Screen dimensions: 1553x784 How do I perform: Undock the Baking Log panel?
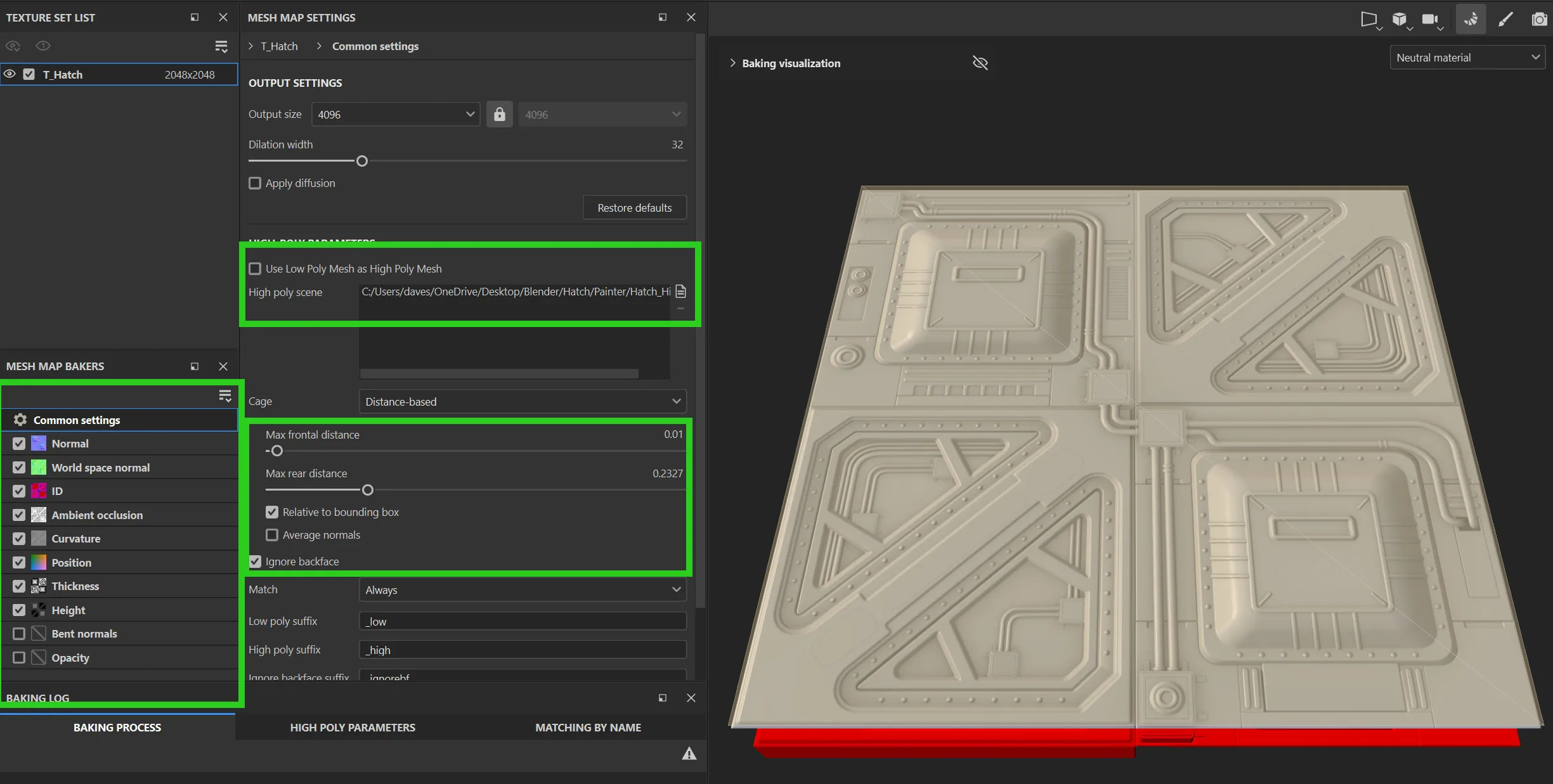click(663, 698)
